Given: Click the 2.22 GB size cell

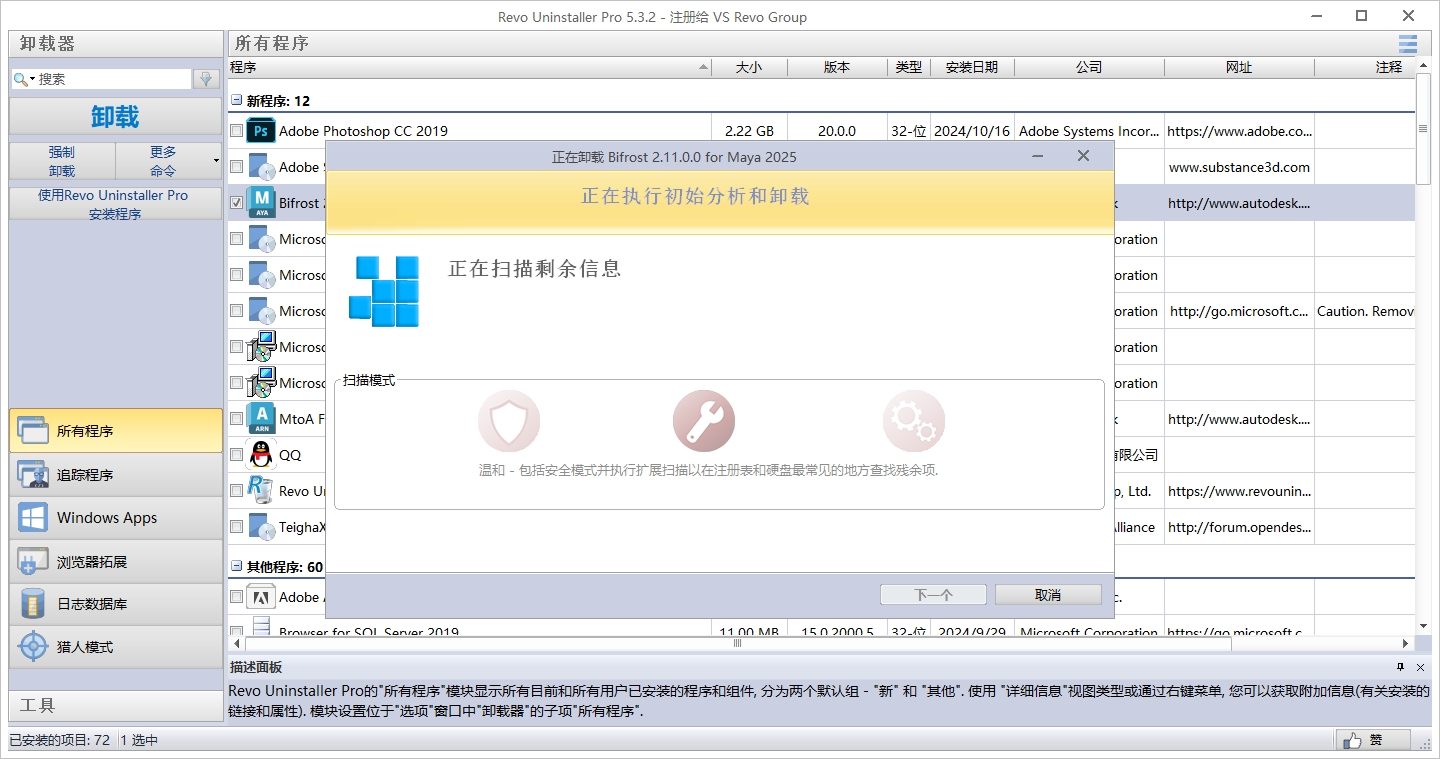Looking at the screenshot, I should 749,131.
